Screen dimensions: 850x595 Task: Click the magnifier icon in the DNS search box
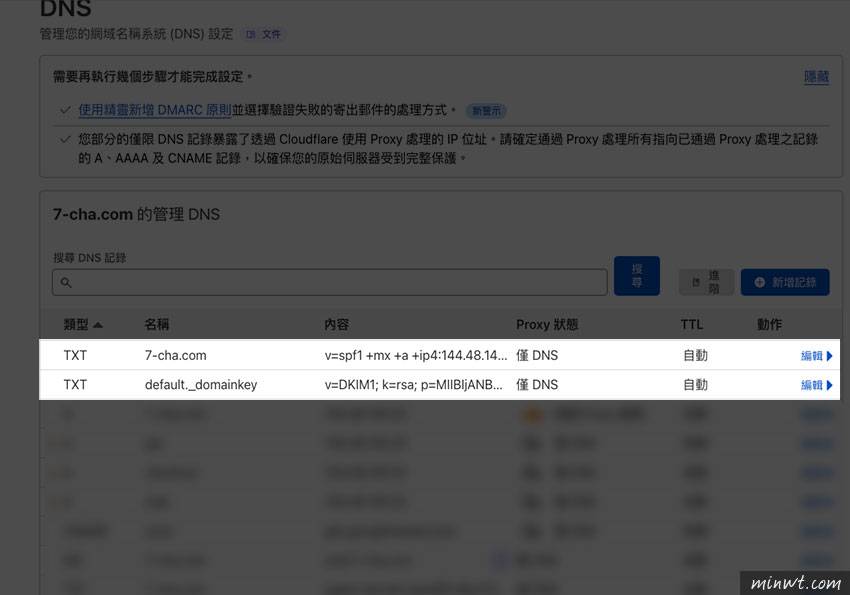coord(66,283)
